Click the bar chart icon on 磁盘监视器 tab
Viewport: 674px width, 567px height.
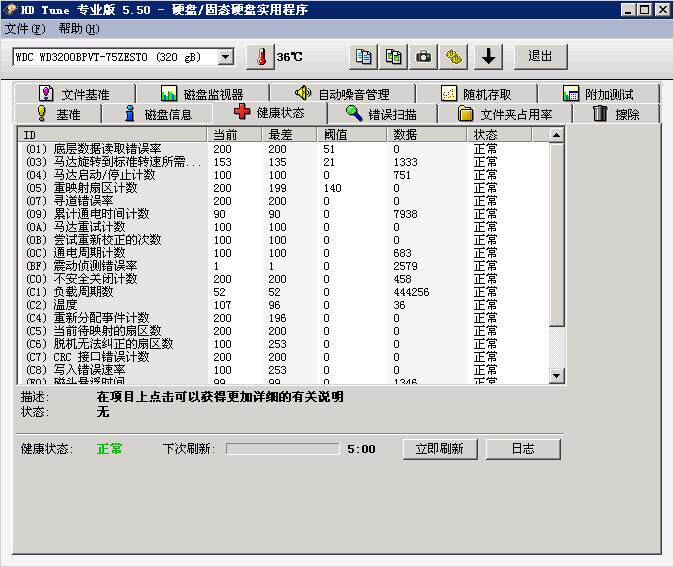[x=169, y=93]
